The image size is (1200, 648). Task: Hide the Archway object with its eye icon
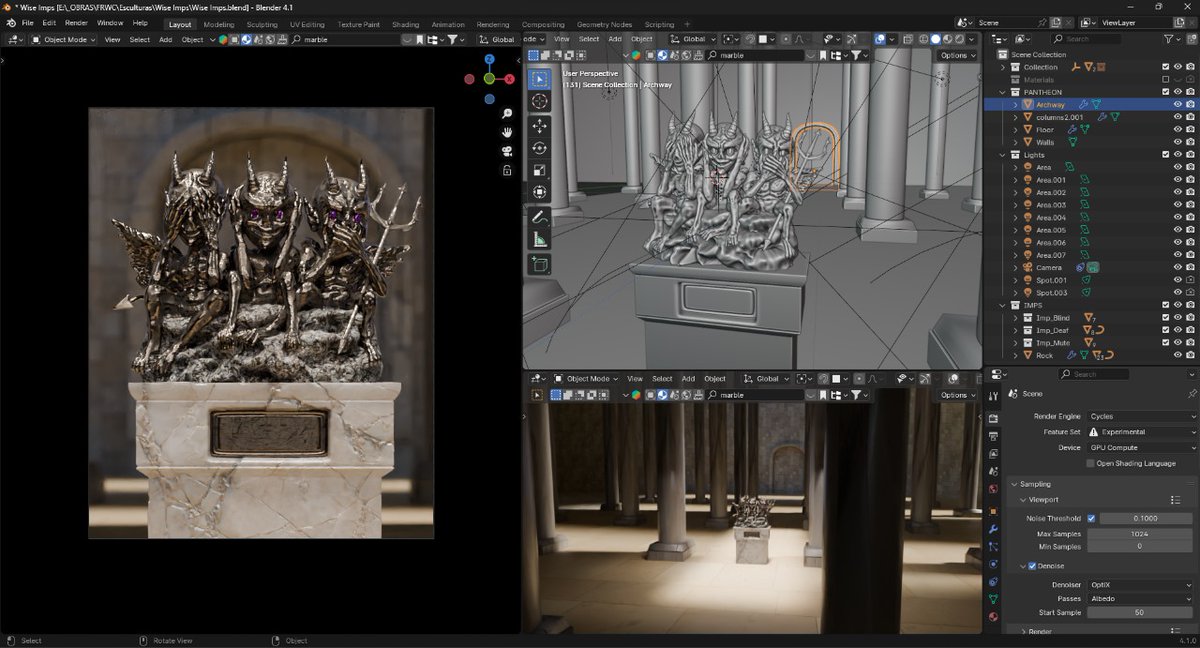click(1178, 104)
